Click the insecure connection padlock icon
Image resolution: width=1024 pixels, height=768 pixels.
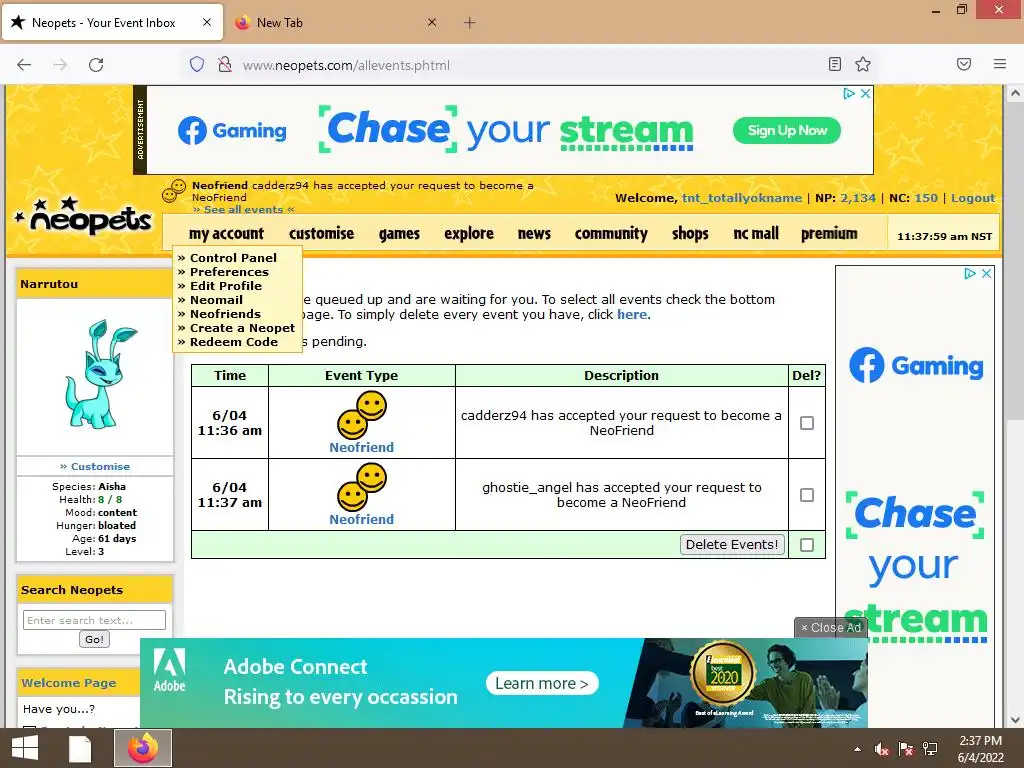click(225, 65)
